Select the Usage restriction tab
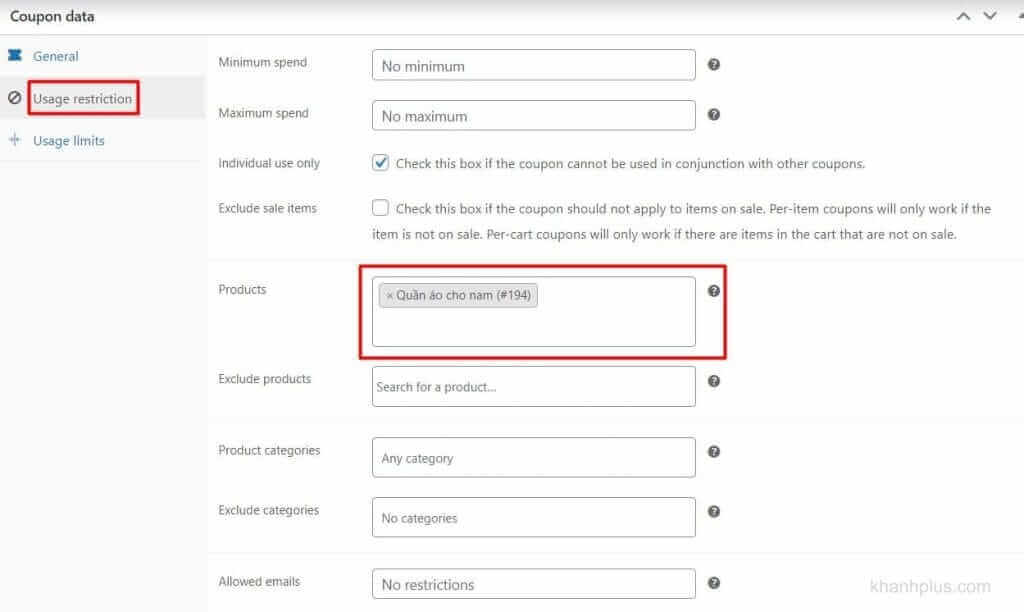This screenshot has width=1024, height=612. point(82,99)
